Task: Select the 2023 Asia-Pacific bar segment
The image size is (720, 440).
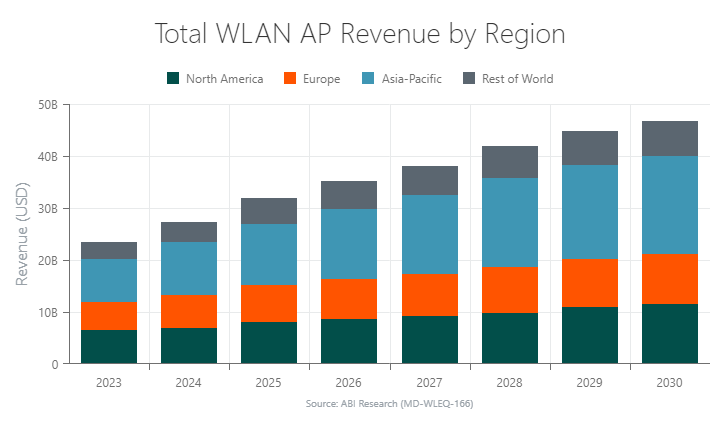Action: 109,281
